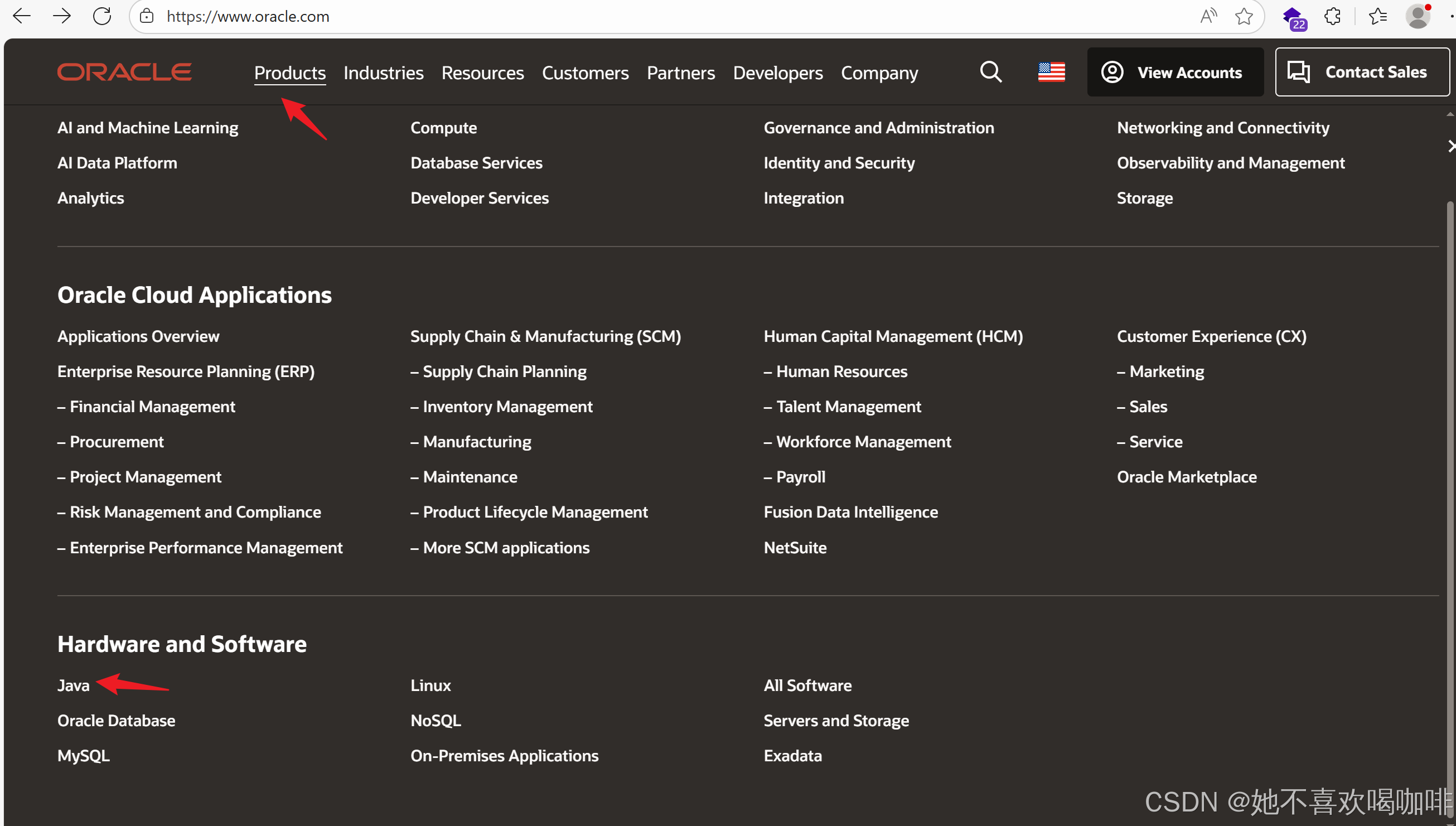Click the browser refresh icon
The height and width of the screenshot is (826, 1456).
click(102, 16)
